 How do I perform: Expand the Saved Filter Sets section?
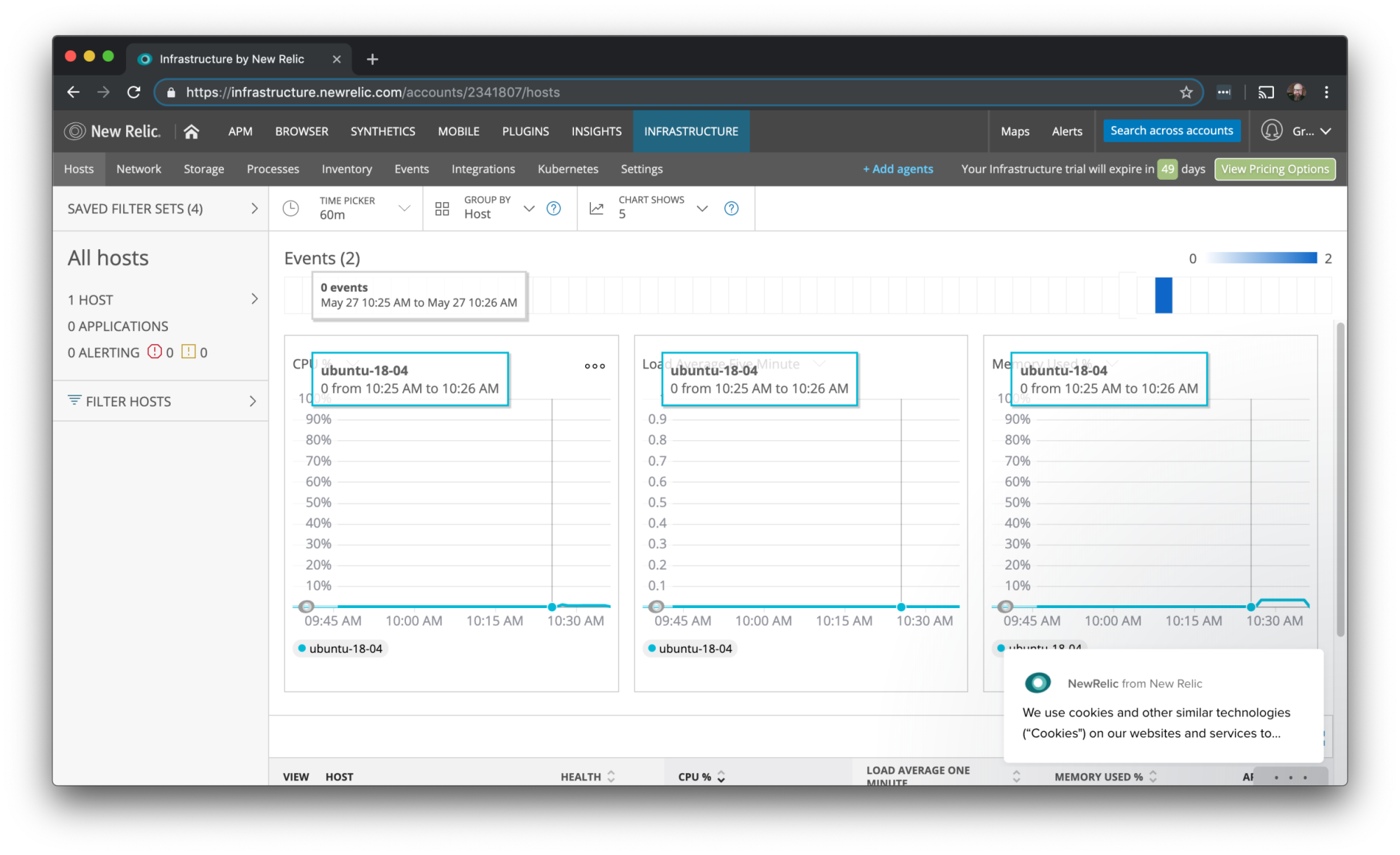coord(254,208)
